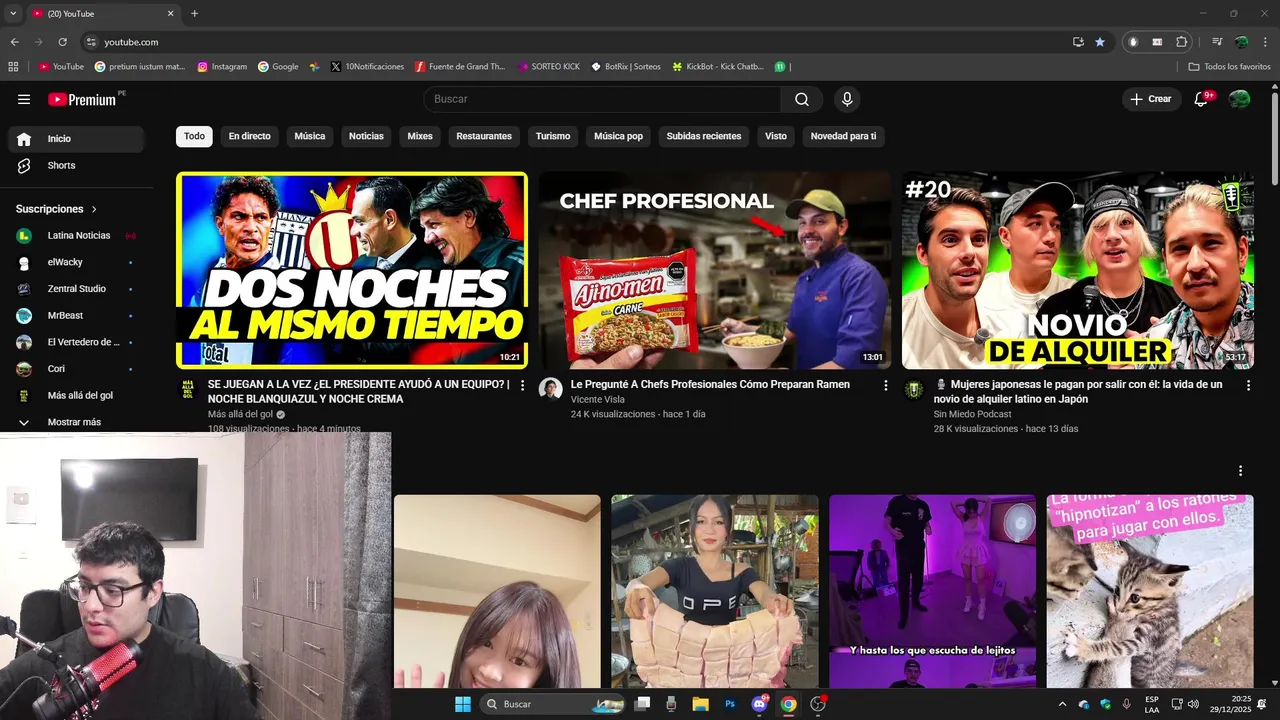Start voice search with the microphone
The width and height of the screenshot is (1280, 720).
(847, 99)
